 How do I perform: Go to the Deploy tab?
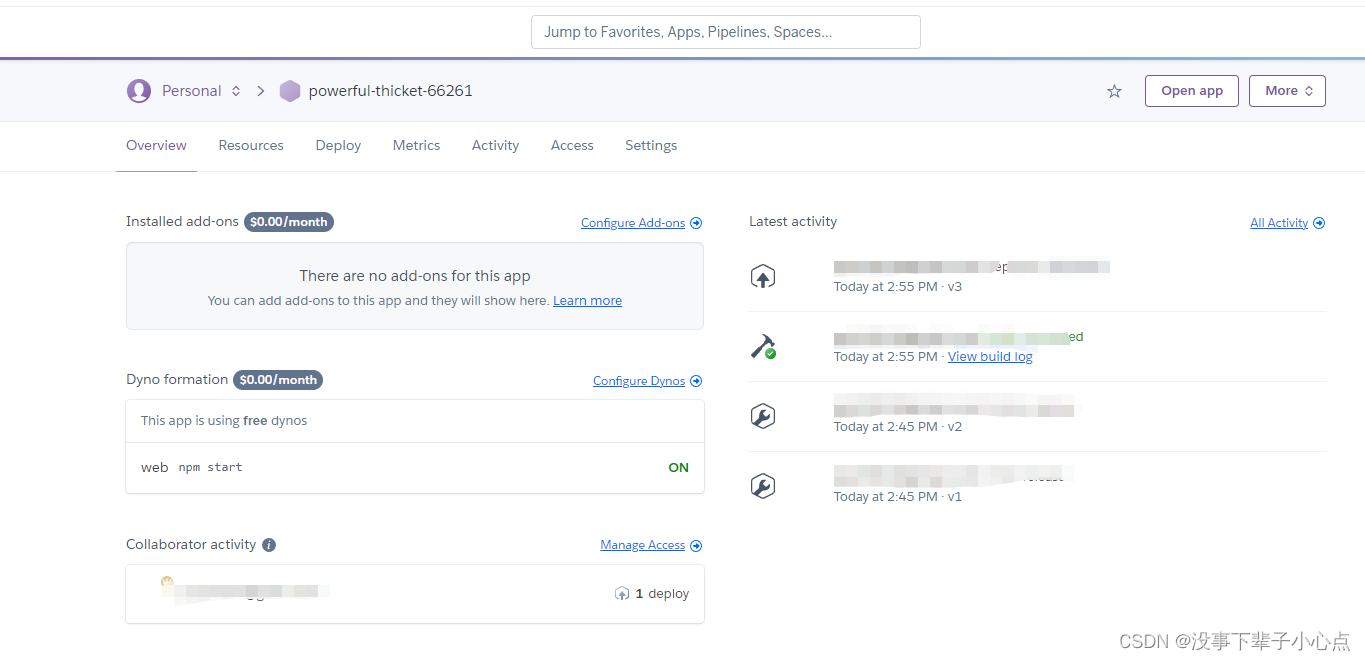pos(338,146)
